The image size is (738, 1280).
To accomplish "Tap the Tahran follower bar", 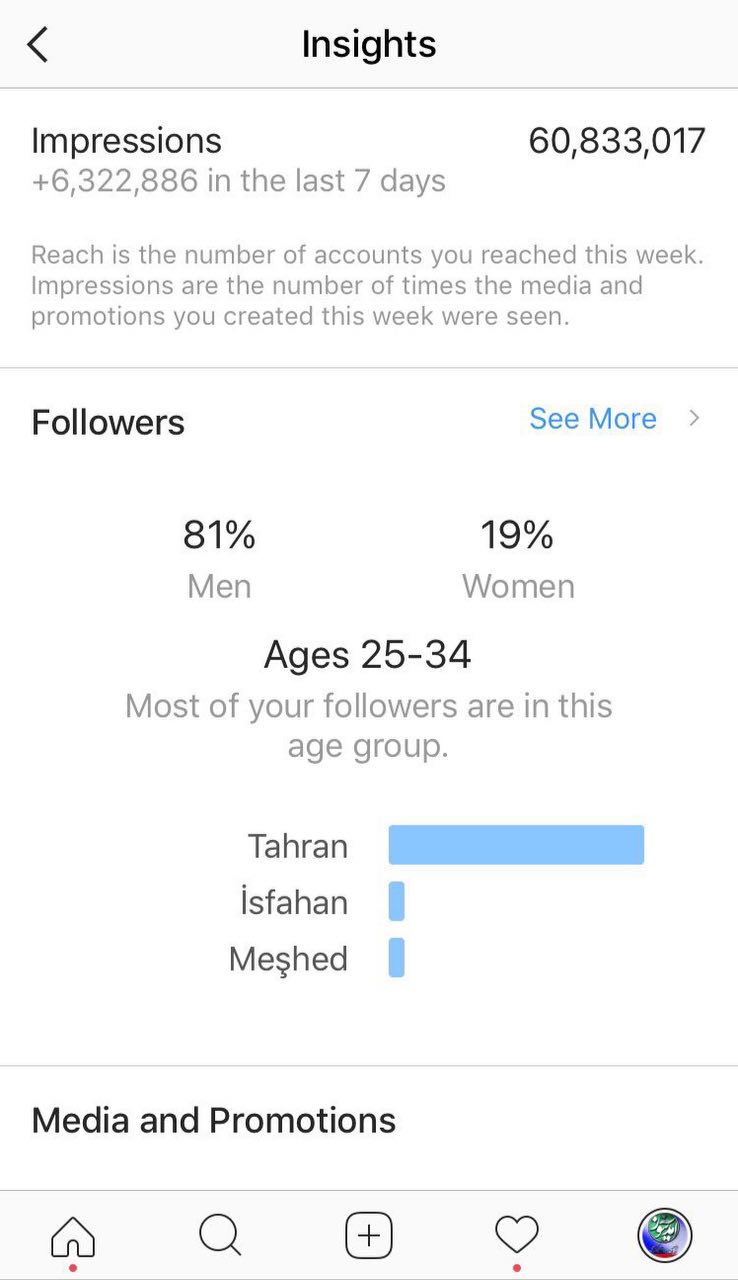I will [516, 845].
